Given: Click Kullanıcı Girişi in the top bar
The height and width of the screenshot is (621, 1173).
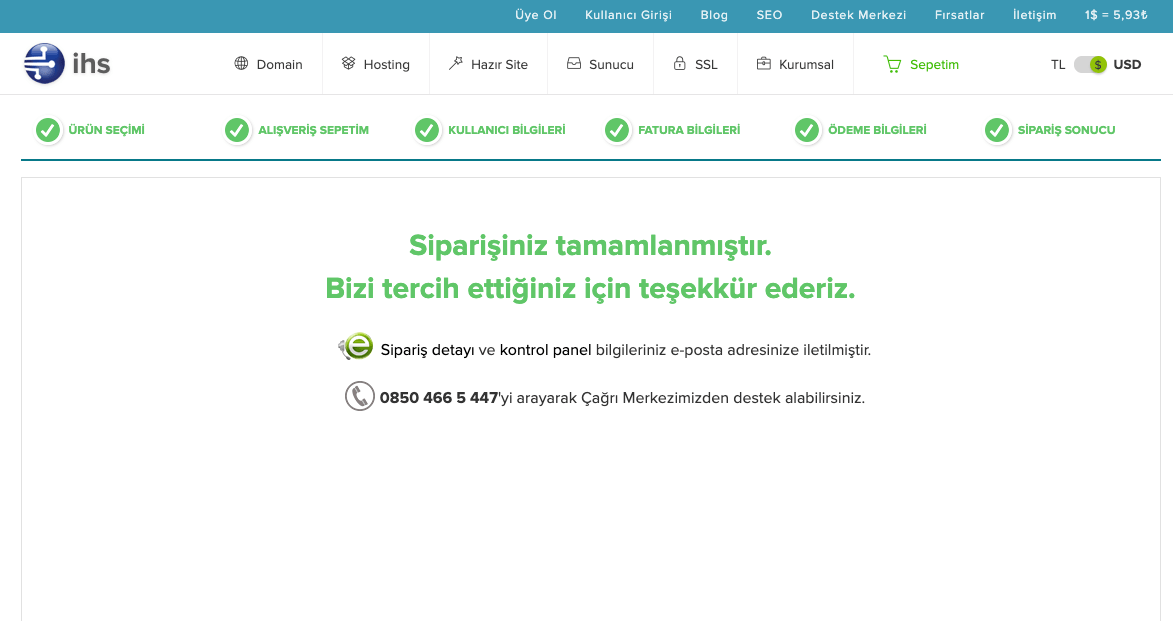Looking at the screenshot, I should click(629, 14).
